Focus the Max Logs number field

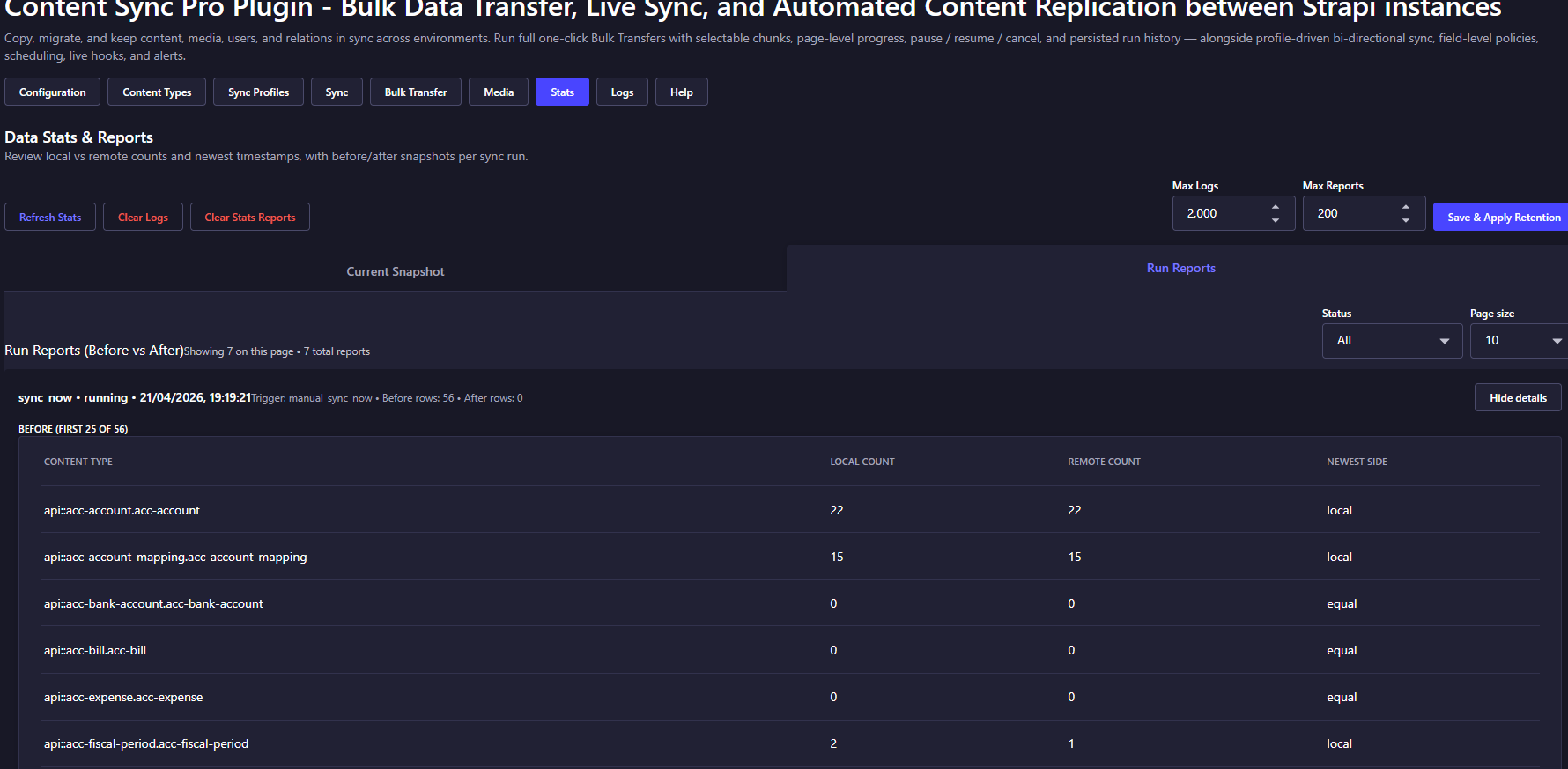[1233, 213]
